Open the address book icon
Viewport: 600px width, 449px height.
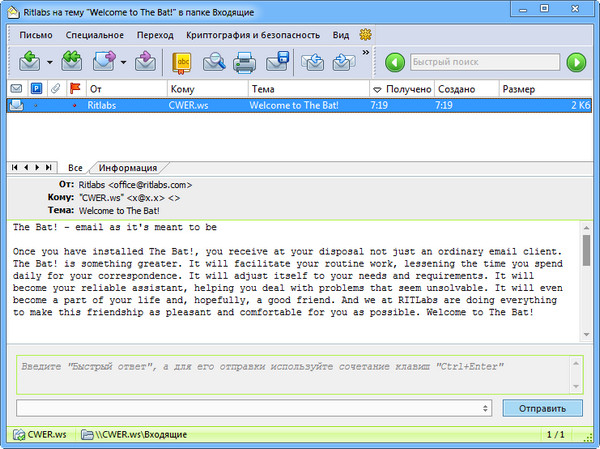pyautogui.click(x=182, y=62)
